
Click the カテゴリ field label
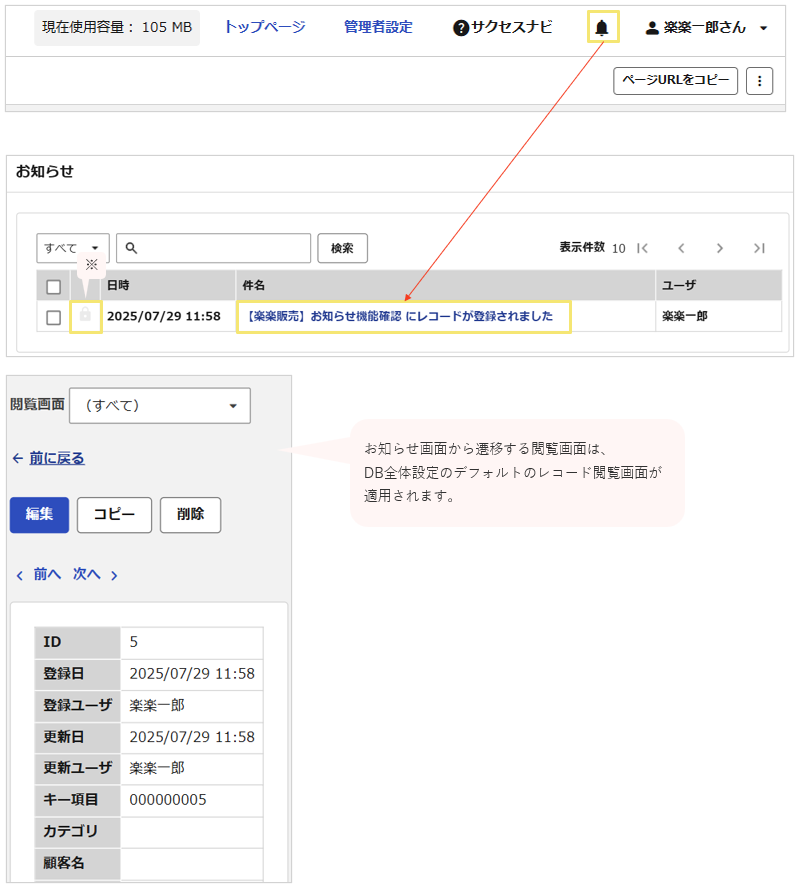click(x=70, y=831)
